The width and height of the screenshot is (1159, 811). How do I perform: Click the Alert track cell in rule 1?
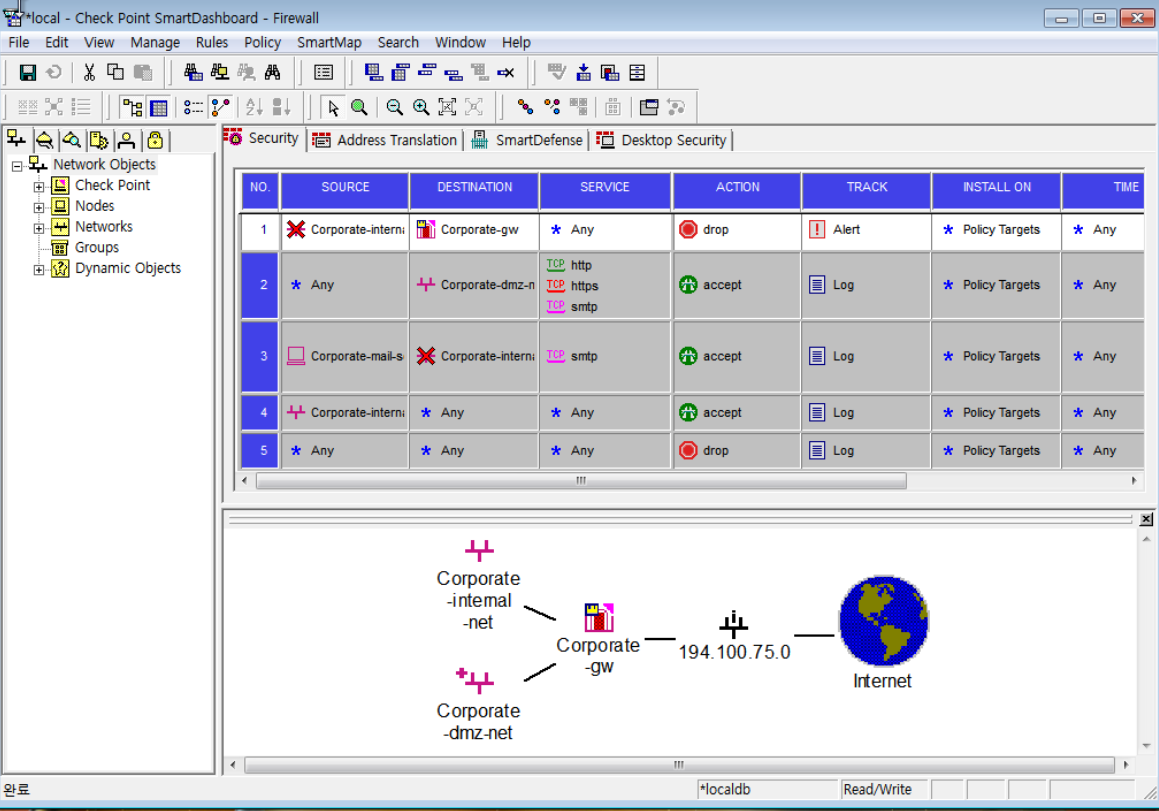tap(866, 230)
